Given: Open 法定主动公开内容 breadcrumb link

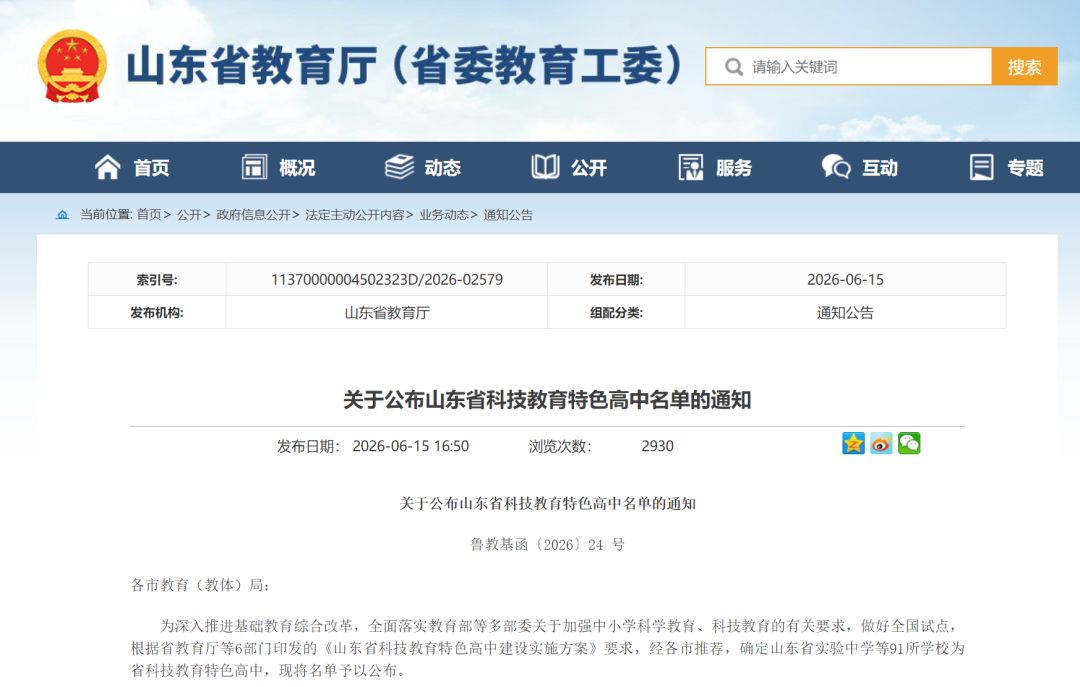Looking at the screenshot, I should [x=355, y=215].
